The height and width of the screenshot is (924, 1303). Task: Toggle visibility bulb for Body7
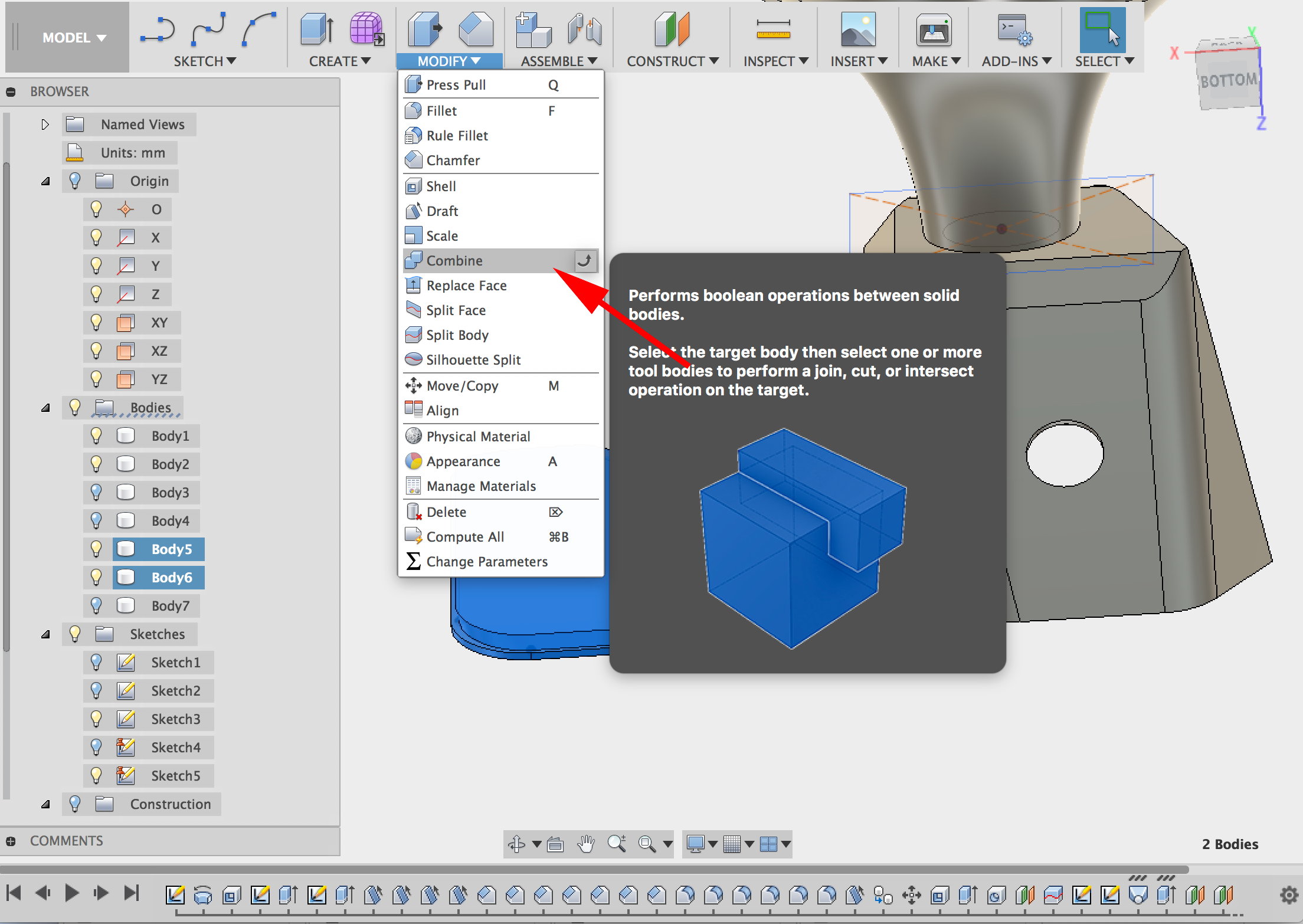[x=96, y=606]
